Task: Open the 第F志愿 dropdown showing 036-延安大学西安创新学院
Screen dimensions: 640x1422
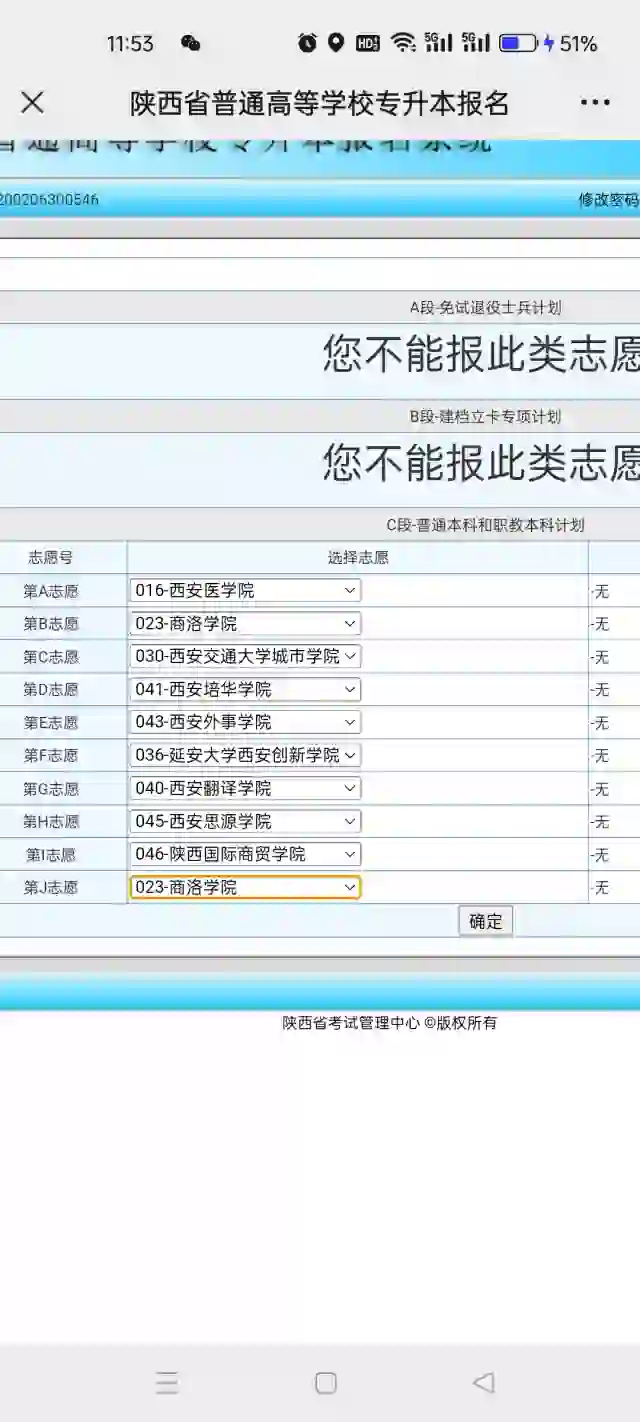Action: [245, 755]
